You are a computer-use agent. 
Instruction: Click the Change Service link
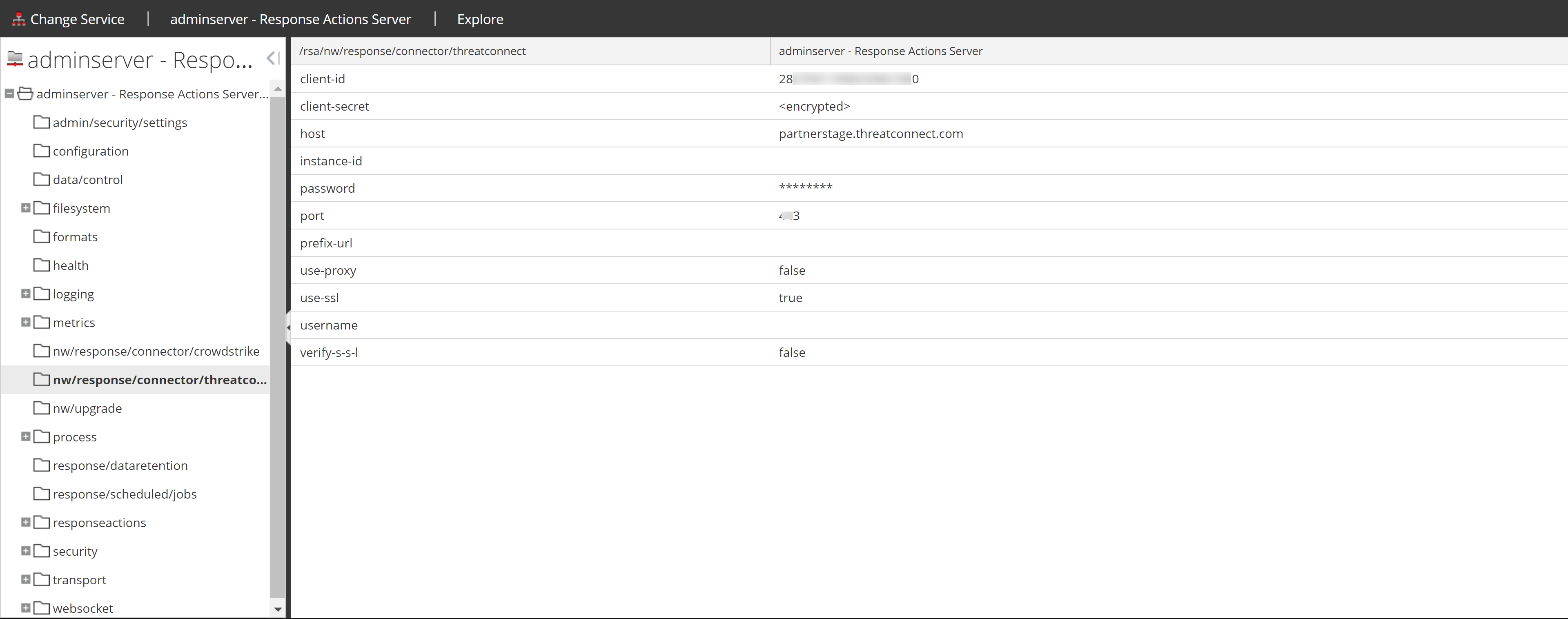click(x=77, y=18)
